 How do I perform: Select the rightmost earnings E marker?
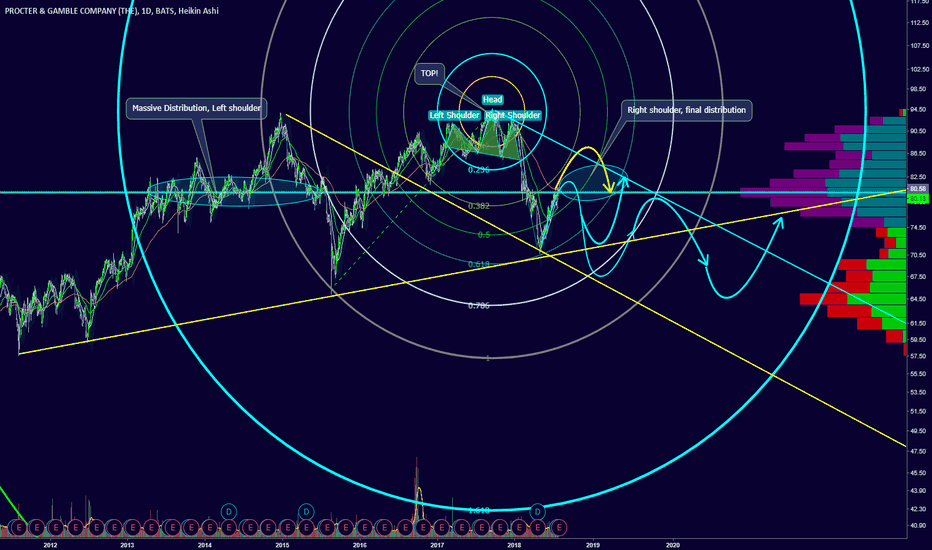point(559,527)
